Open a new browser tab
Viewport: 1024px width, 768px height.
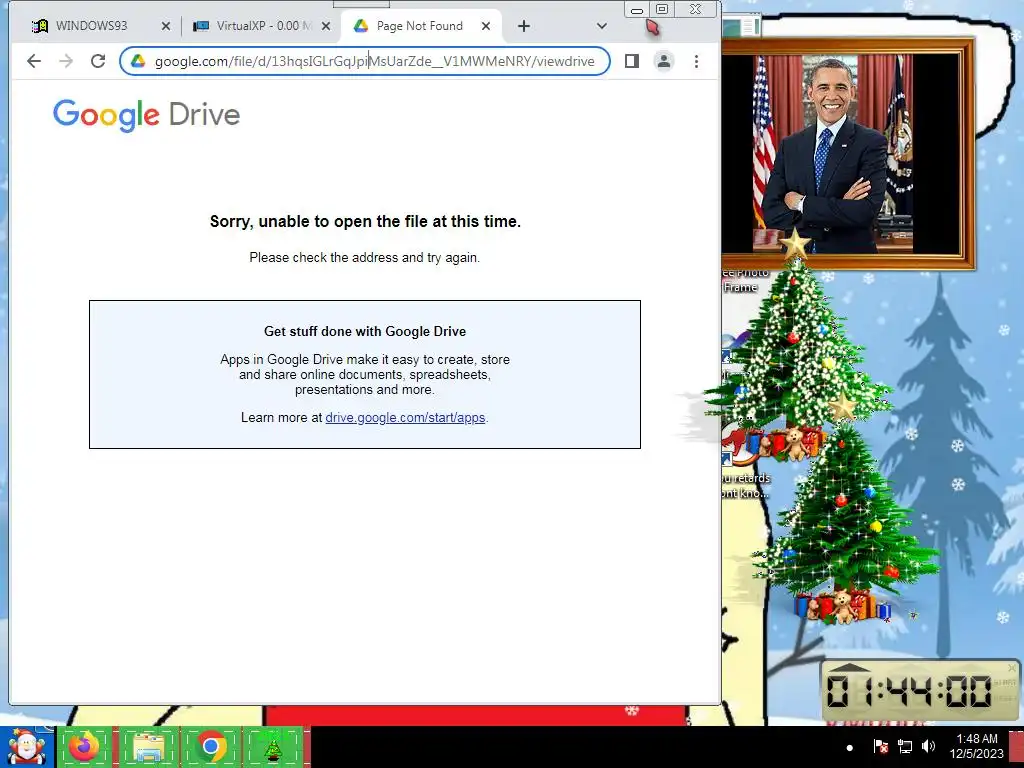tap(524, 26)
